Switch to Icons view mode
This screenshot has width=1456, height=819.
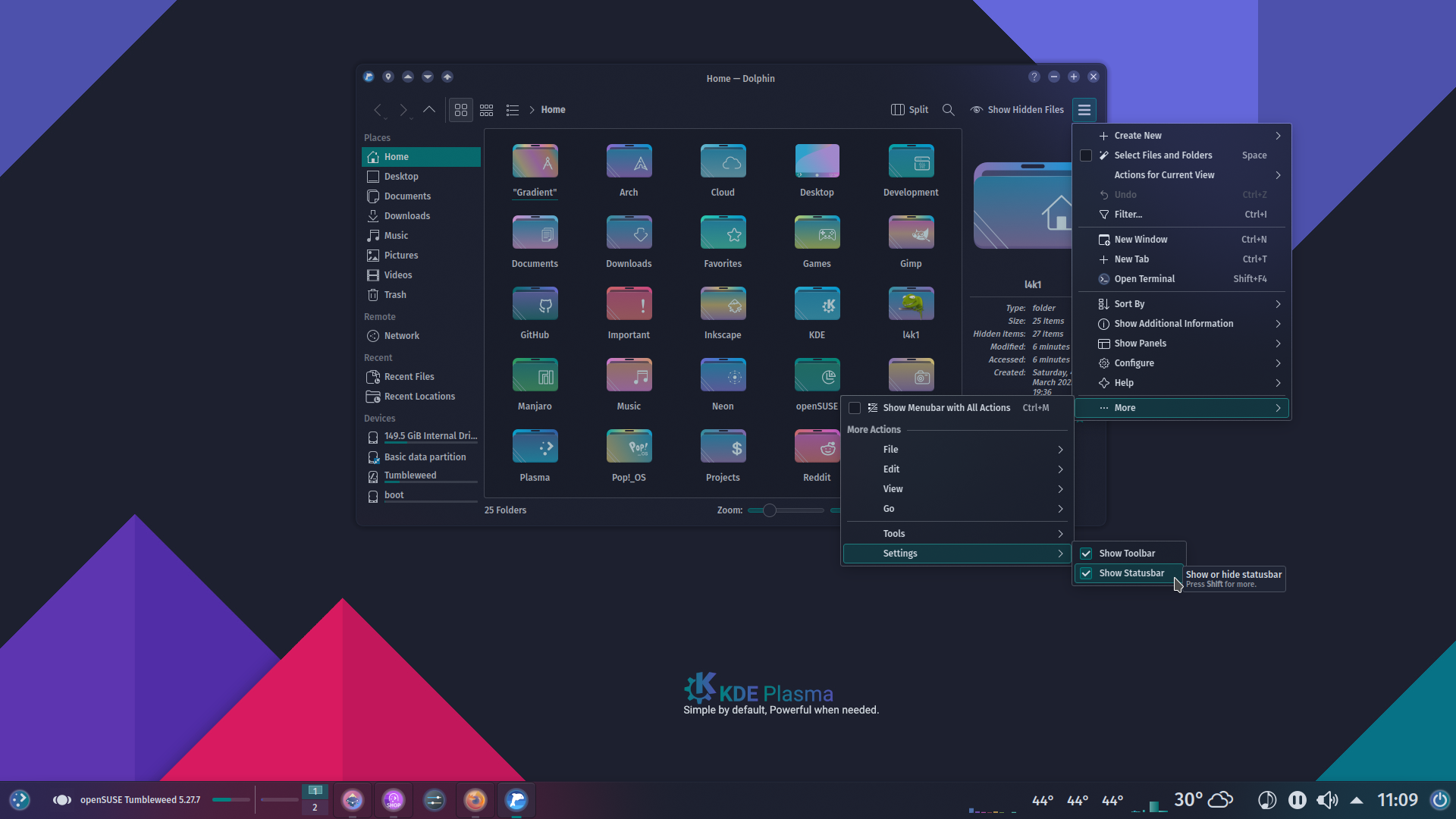(x=461, y=110)
